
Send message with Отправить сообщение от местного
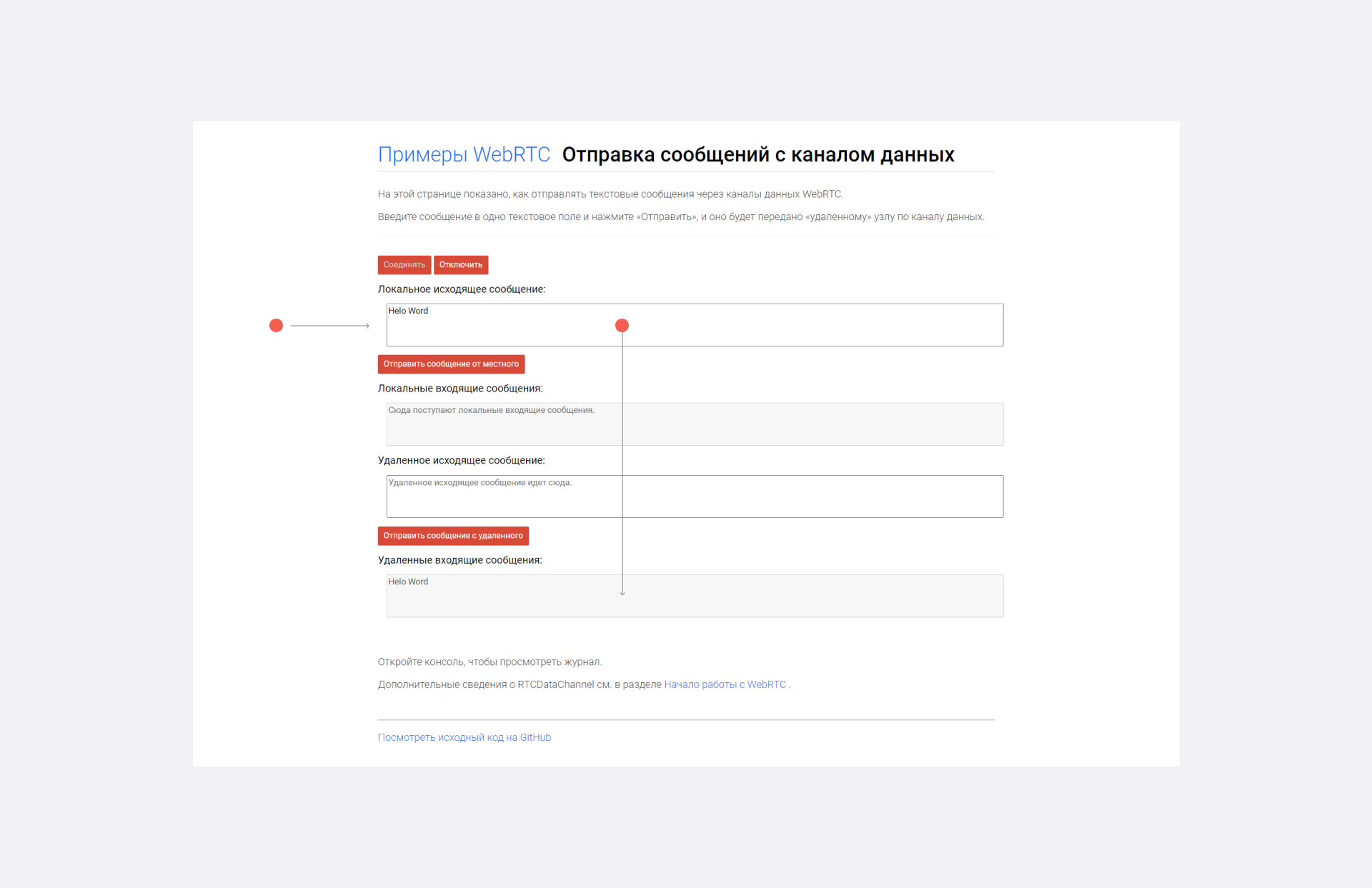(x=451, y=364)
